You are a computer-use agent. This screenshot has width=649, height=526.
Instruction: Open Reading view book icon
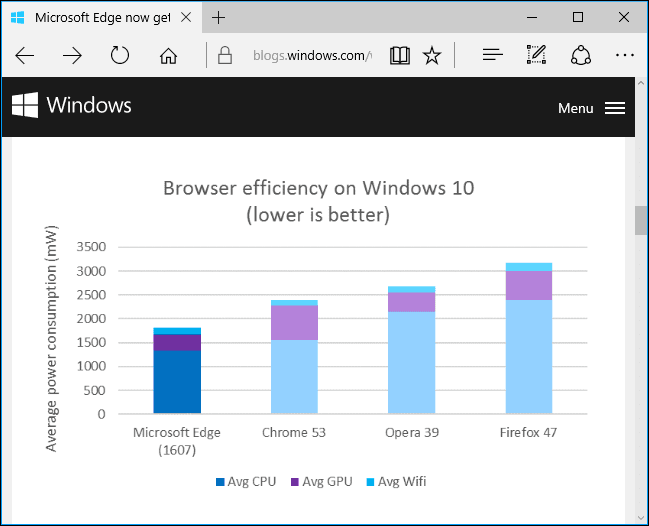pyautogui.click(x=400, y=55)
